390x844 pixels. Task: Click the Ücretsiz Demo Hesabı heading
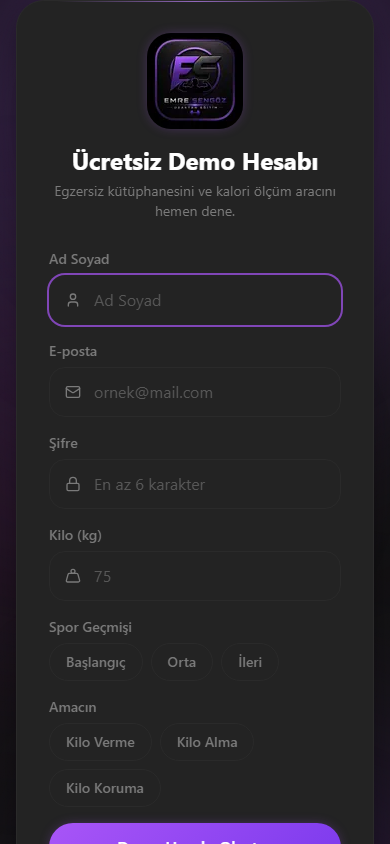(x=195, y=161)
